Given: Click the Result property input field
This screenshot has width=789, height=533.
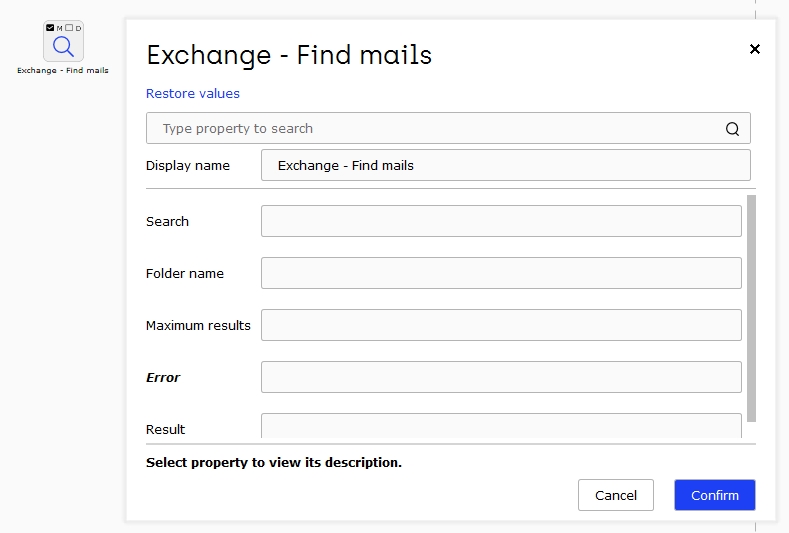Looking at the screenshot, I should coord(501,426).
